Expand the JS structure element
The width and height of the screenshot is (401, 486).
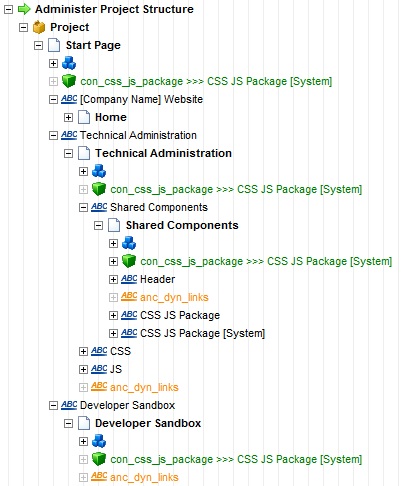click(x=83, y=369)
